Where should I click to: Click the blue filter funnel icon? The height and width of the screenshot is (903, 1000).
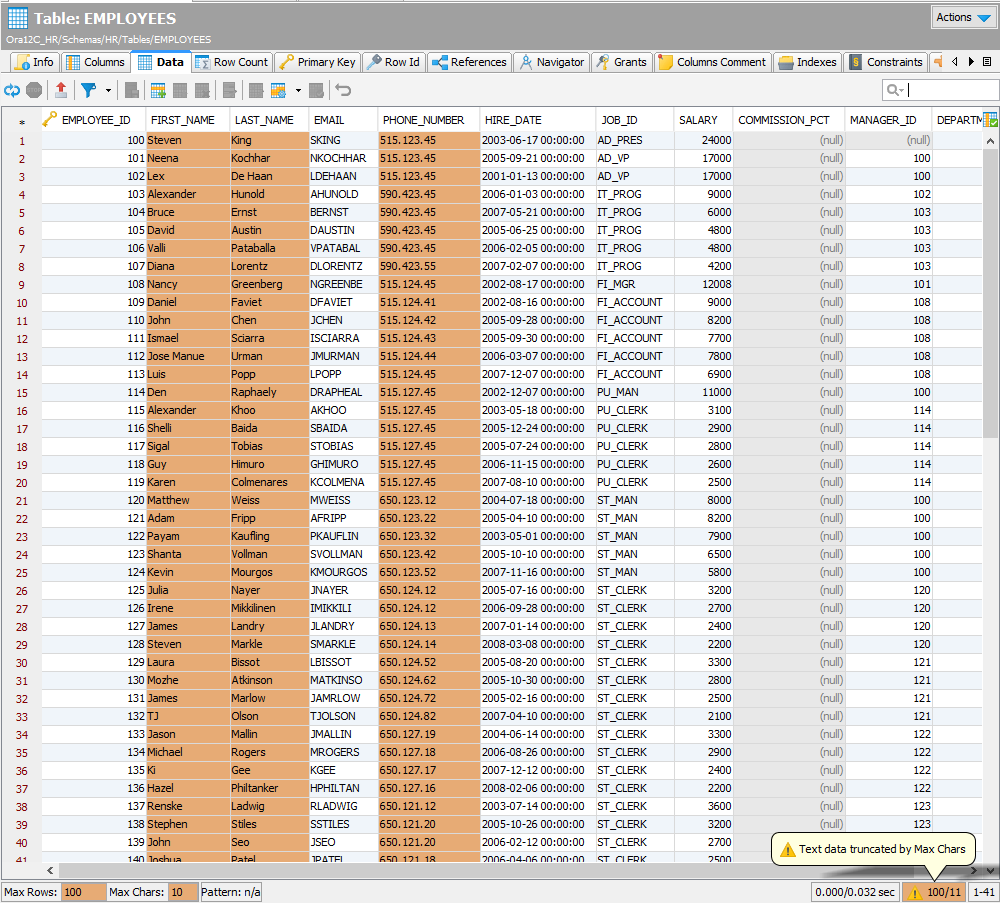click(x=89, y=91)
